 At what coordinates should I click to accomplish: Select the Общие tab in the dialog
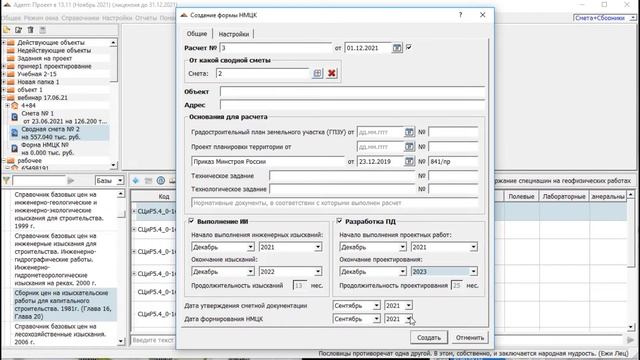(197, 33)
